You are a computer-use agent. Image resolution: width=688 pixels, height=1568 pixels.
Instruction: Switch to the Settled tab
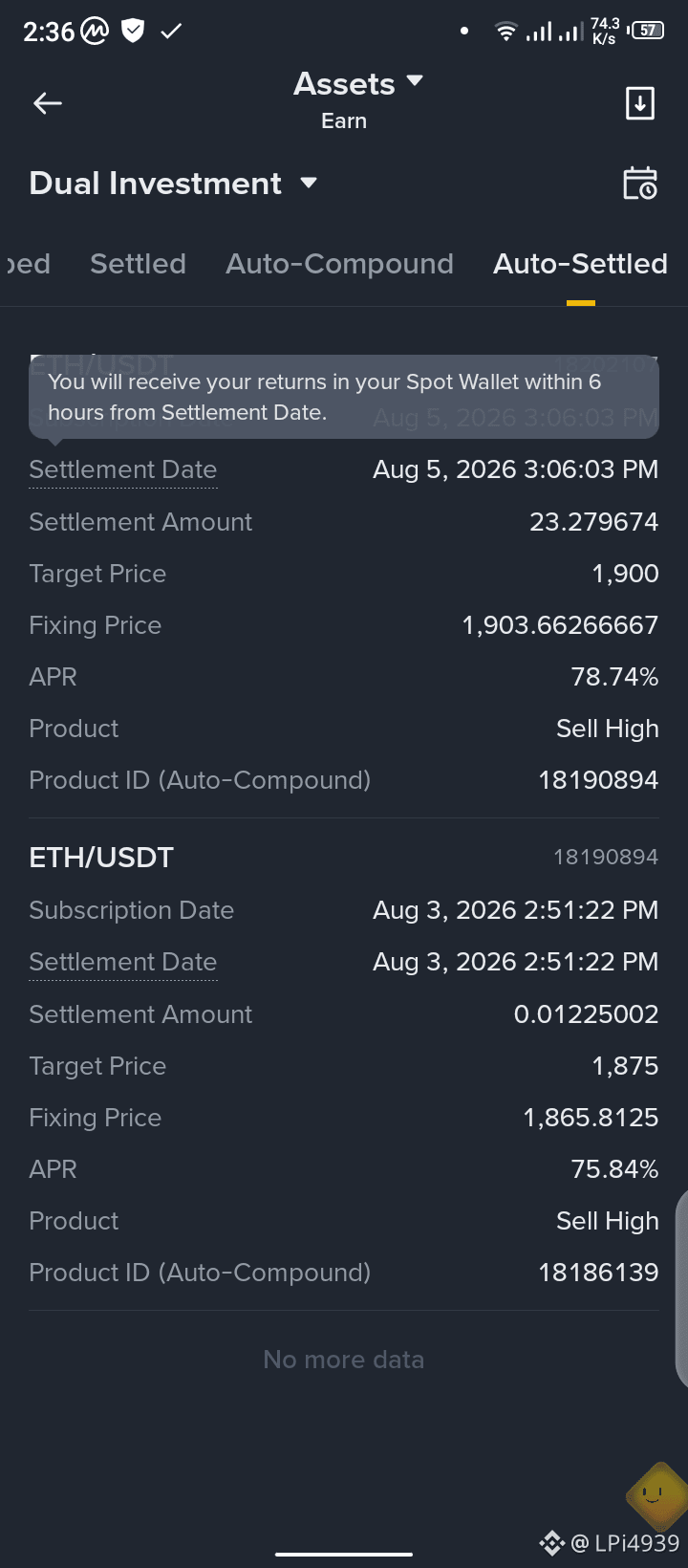(x=138, y=264)
